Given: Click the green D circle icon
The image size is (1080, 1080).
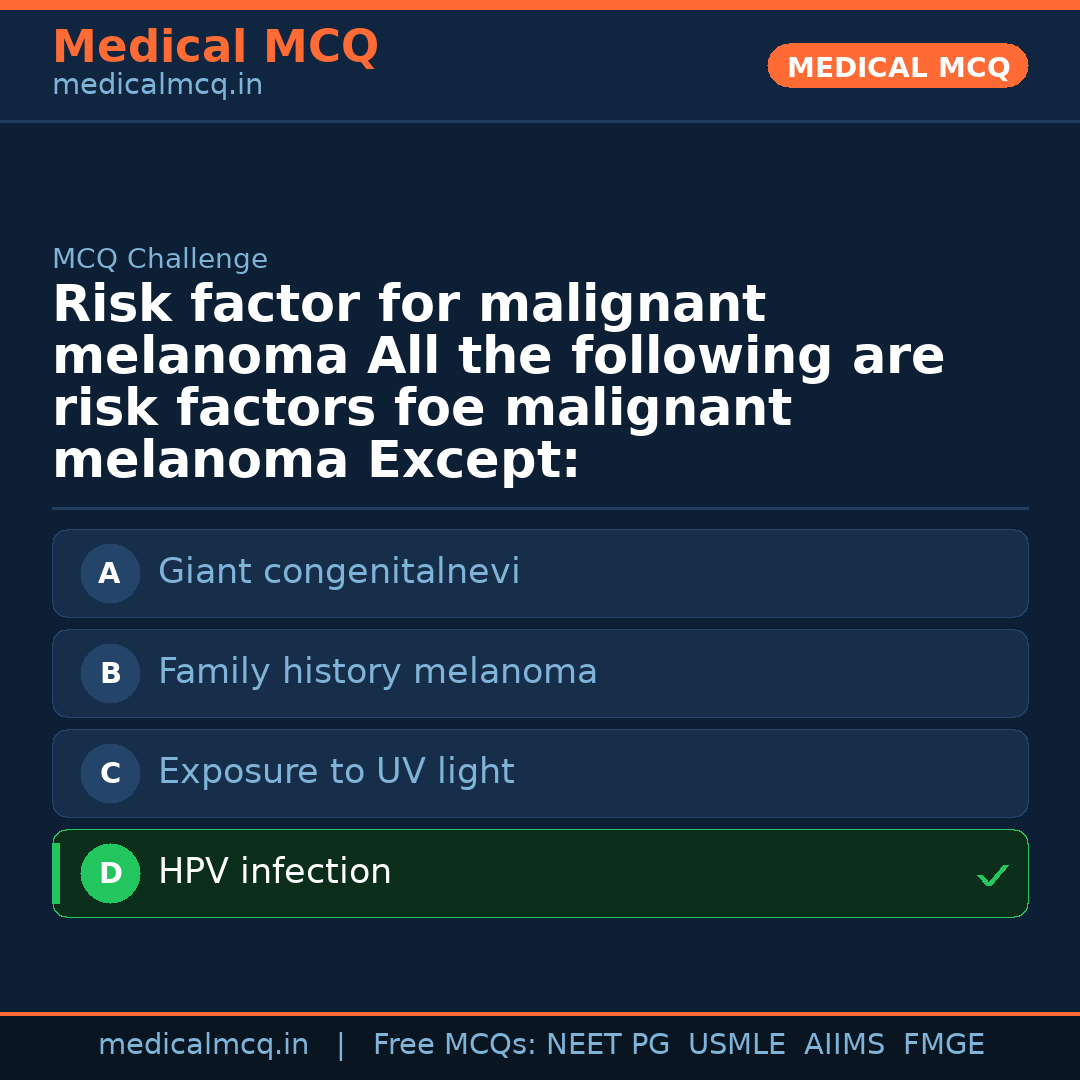Looking at the screenshot, I should point(110,873).
